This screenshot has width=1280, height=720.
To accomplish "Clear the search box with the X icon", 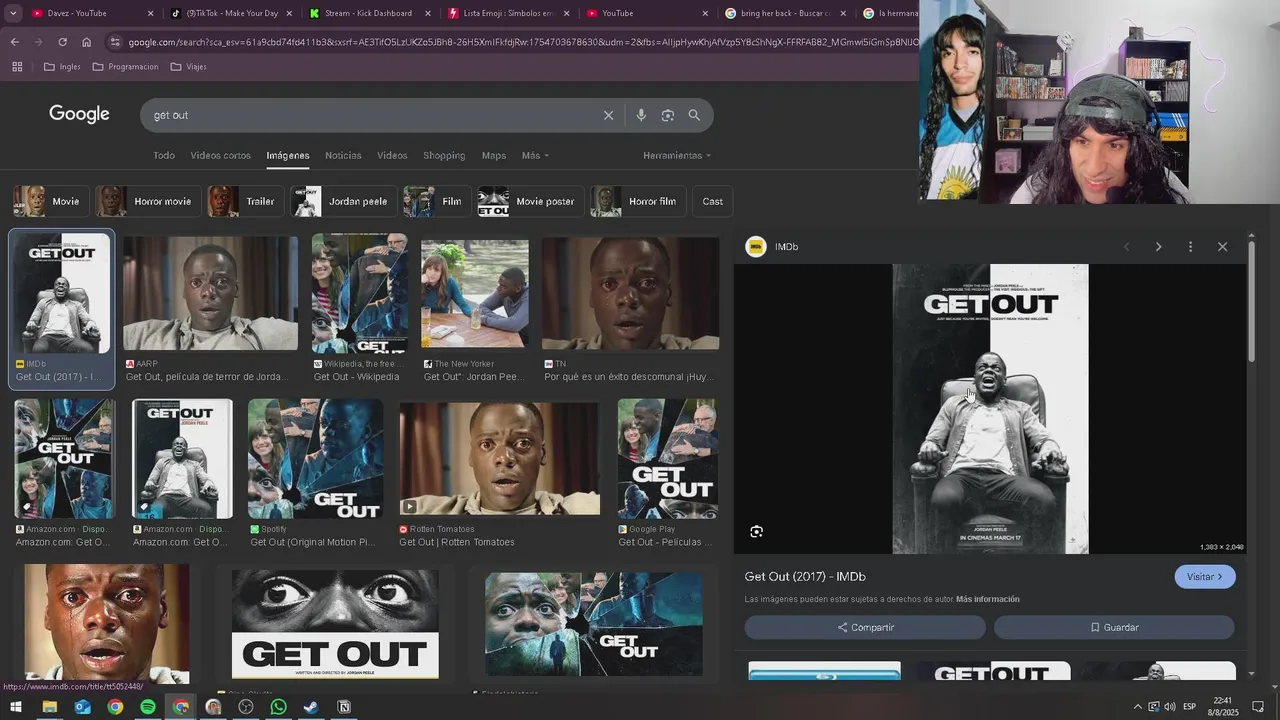I will (608, 115).
